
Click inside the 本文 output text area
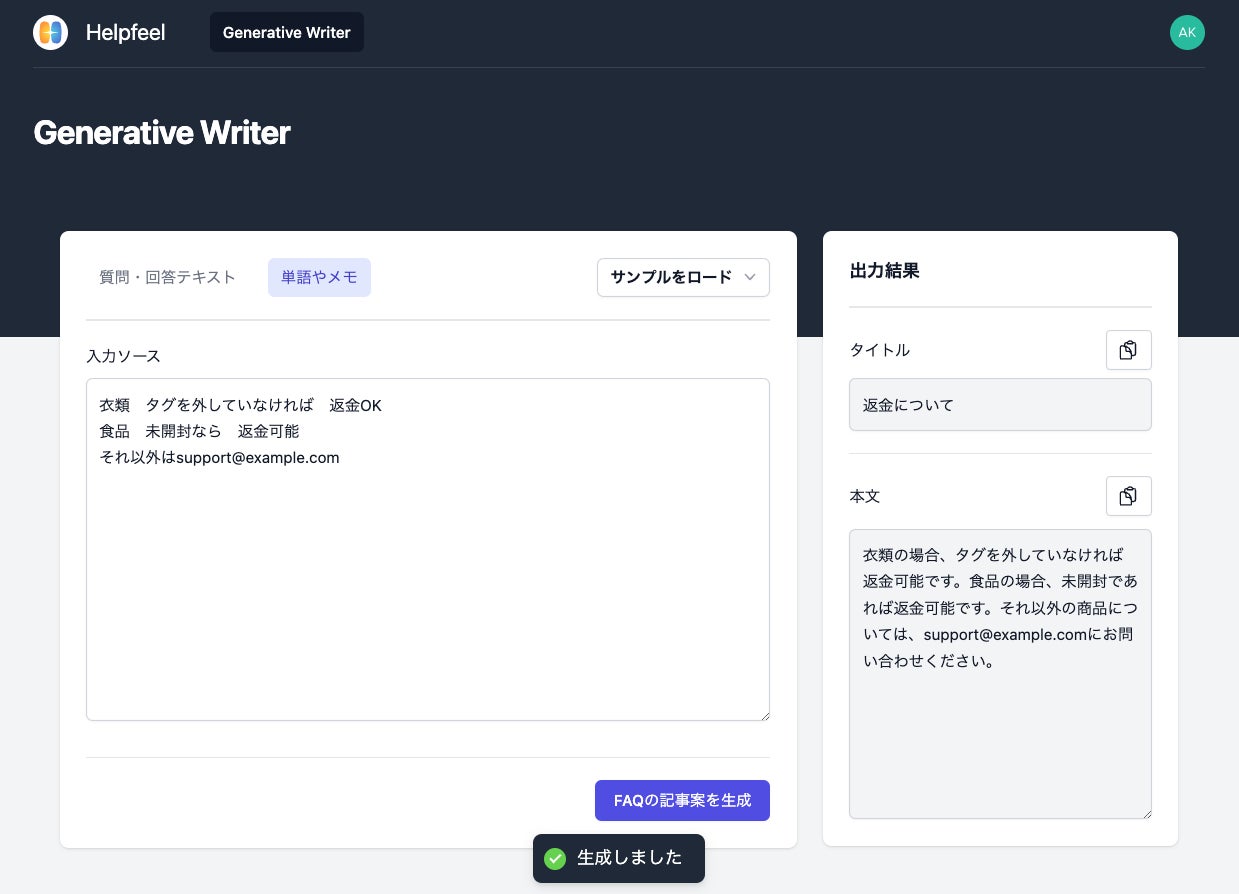(1000, 674)
